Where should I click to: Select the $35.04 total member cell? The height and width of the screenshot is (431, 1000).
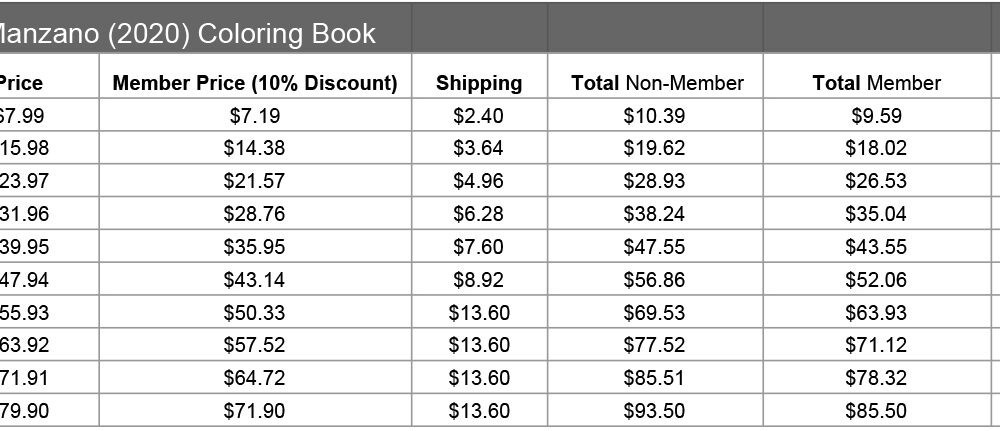[x=876, y=214]
